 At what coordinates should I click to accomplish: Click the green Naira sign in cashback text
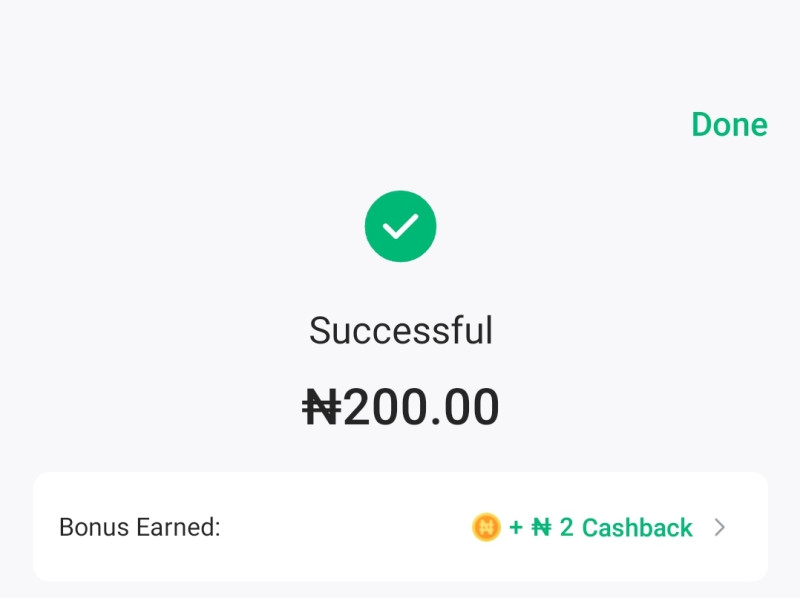click(x=541, y=527)
